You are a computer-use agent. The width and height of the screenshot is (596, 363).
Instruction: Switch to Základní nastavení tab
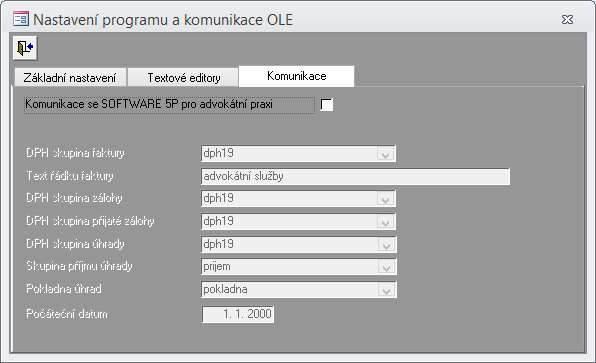tap(70, 78)
